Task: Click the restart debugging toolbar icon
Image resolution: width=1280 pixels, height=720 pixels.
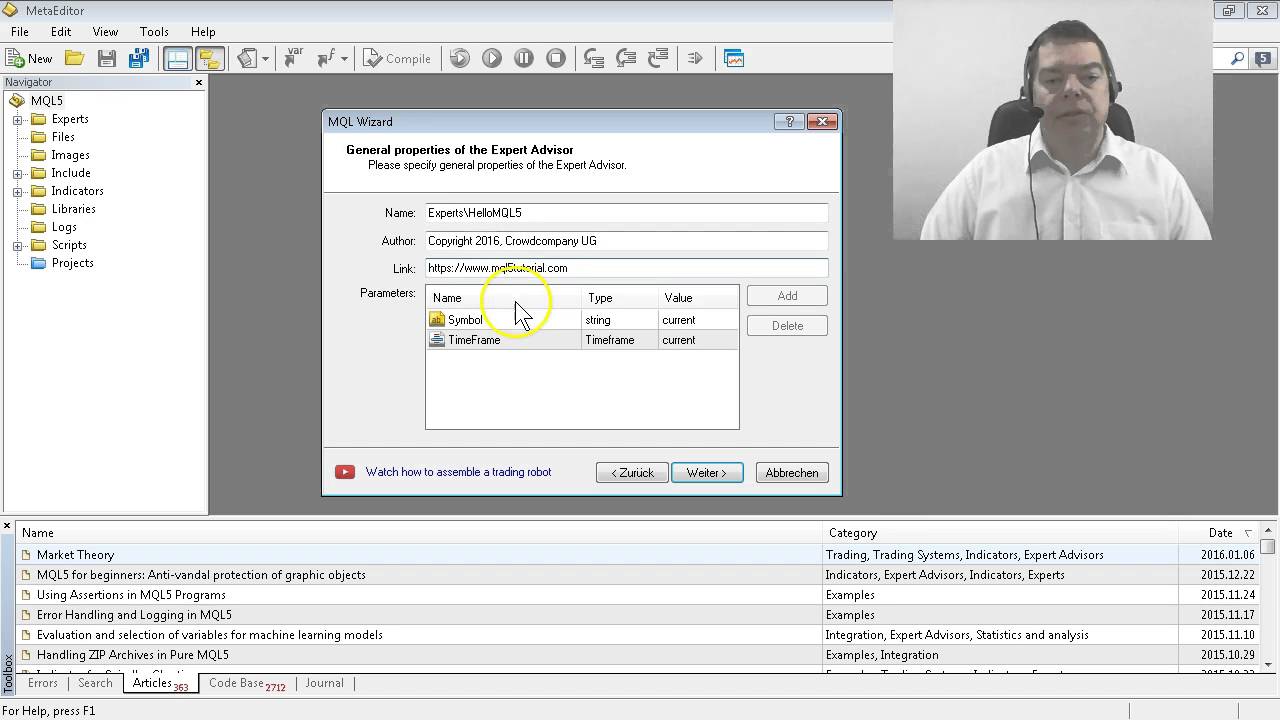Action: [460, 59]
